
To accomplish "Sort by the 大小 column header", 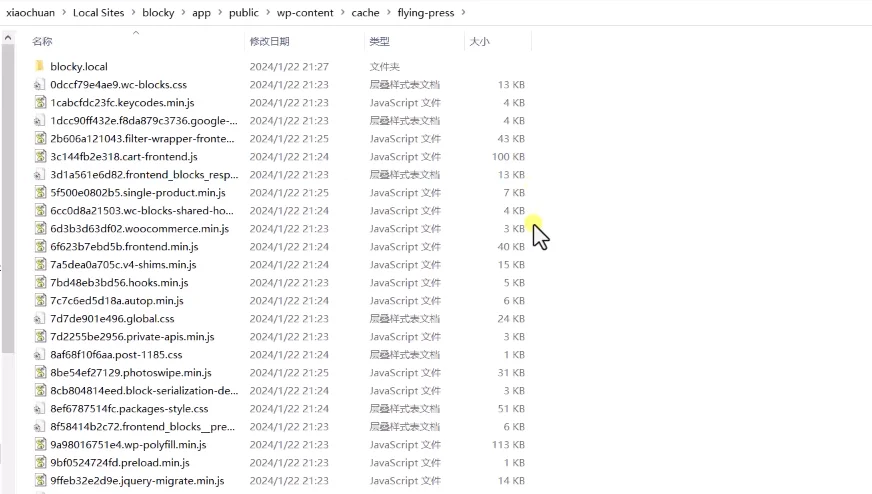I will [x=479, y=41].
